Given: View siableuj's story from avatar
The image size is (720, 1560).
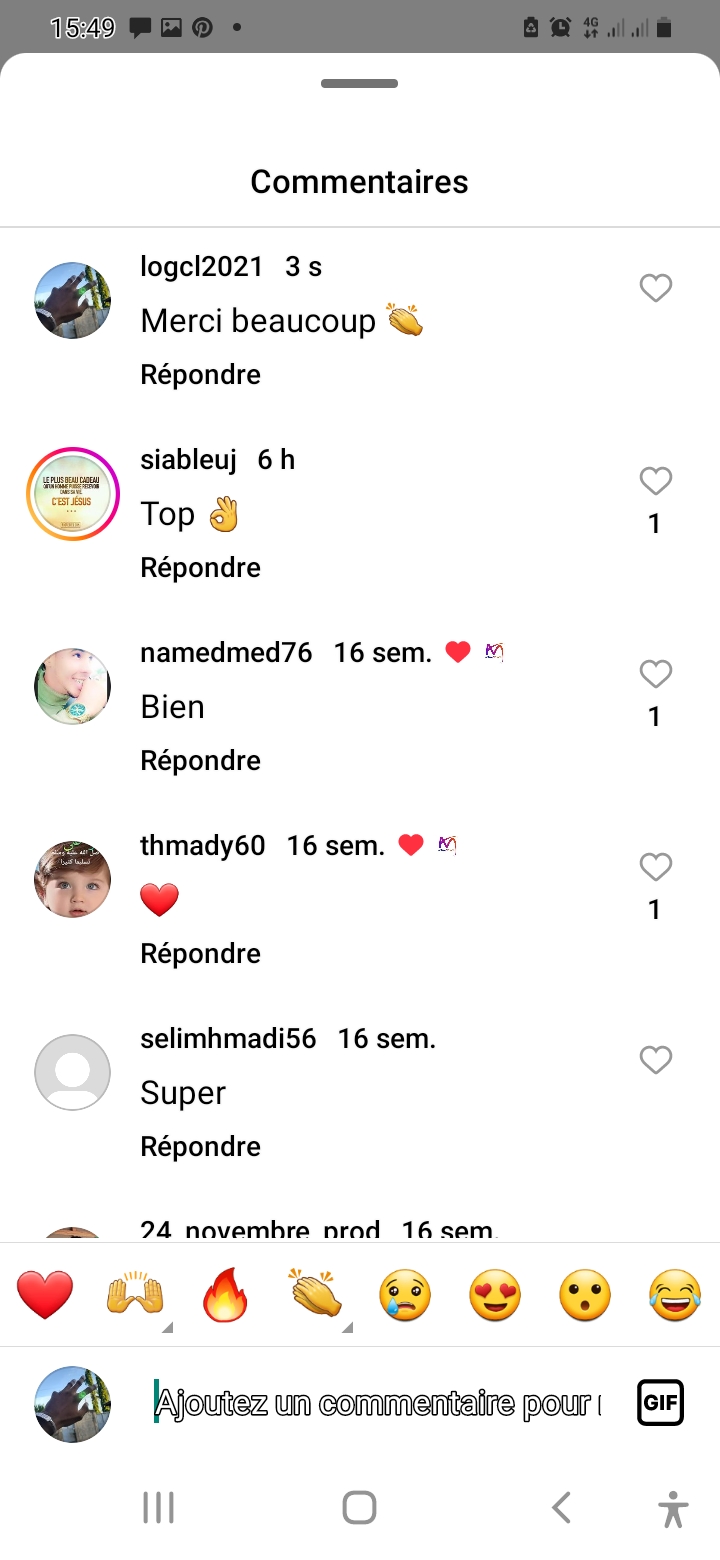Looking at the screenshot, I should click(73, 494).
